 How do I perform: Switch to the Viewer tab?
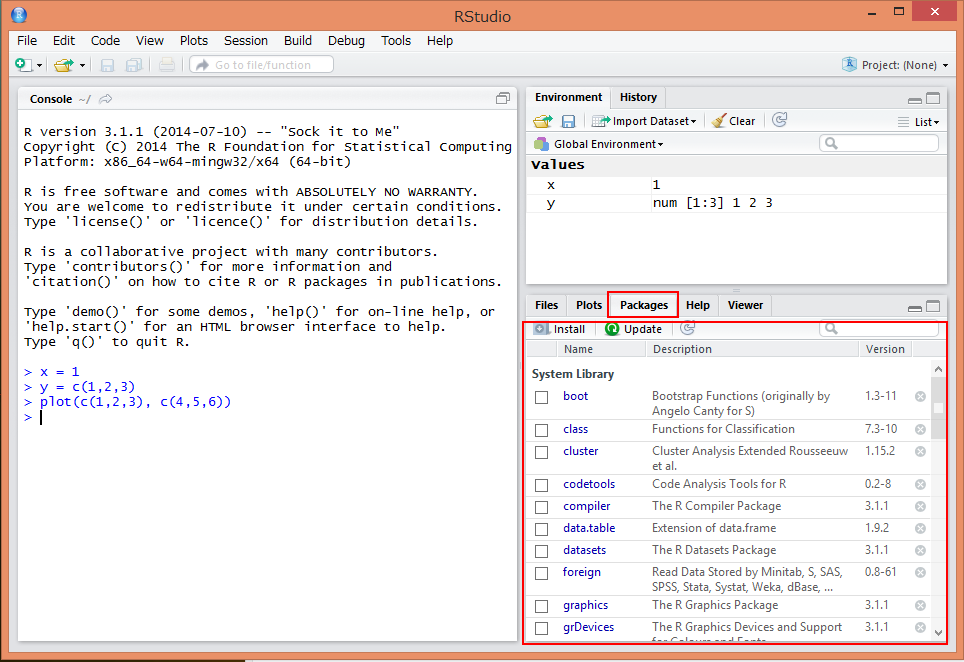pos(745,305)
